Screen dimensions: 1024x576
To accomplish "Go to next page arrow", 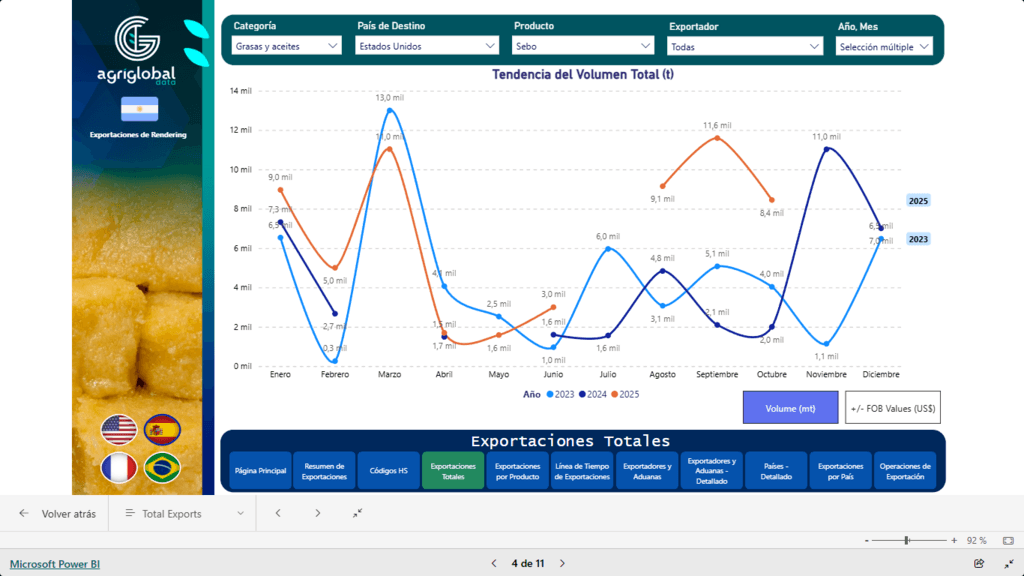I will (x=562, y=564).
